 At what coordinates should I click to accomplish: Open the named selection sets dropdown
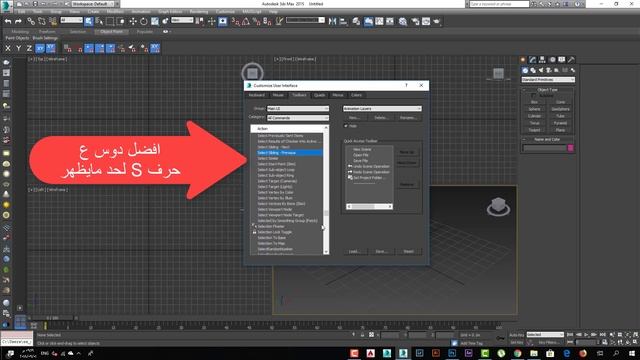tap(305, 20)
